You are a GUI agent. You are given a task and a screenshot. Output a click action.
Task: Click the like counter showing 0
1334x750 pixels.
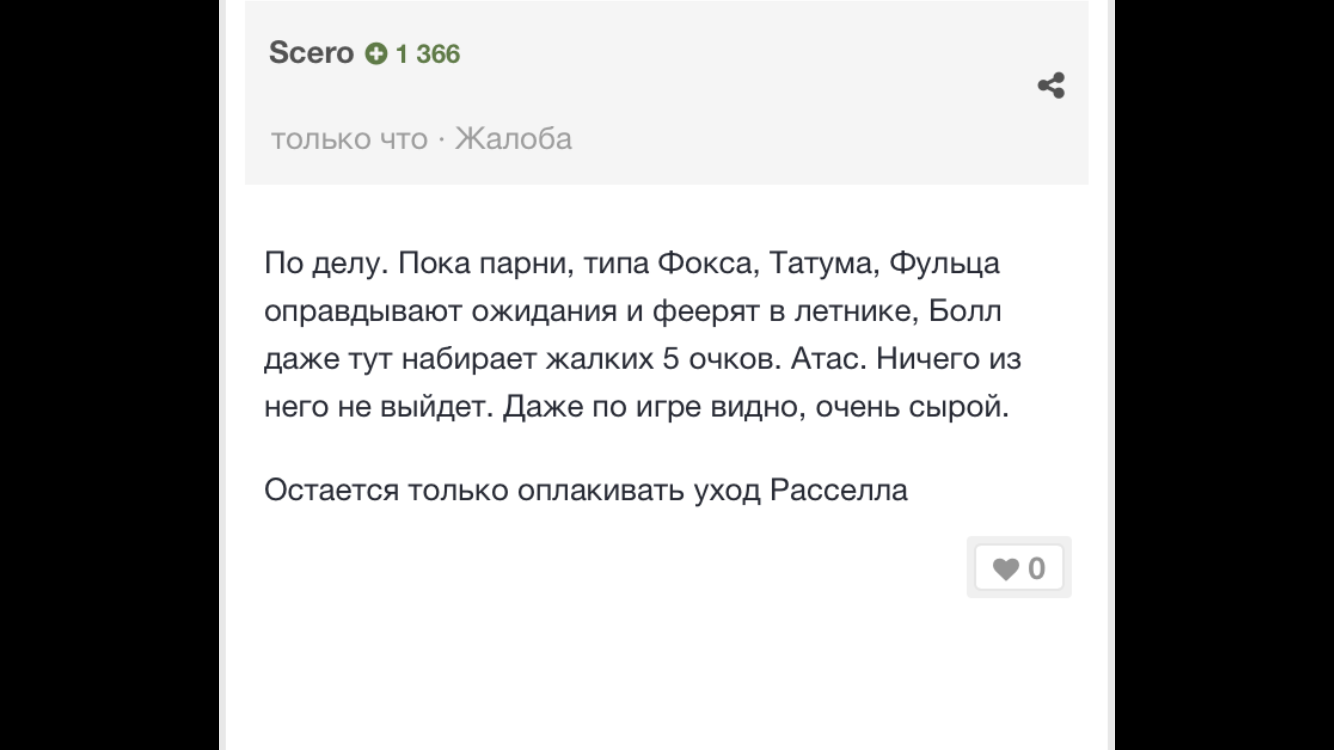(x=1036, y=569)
